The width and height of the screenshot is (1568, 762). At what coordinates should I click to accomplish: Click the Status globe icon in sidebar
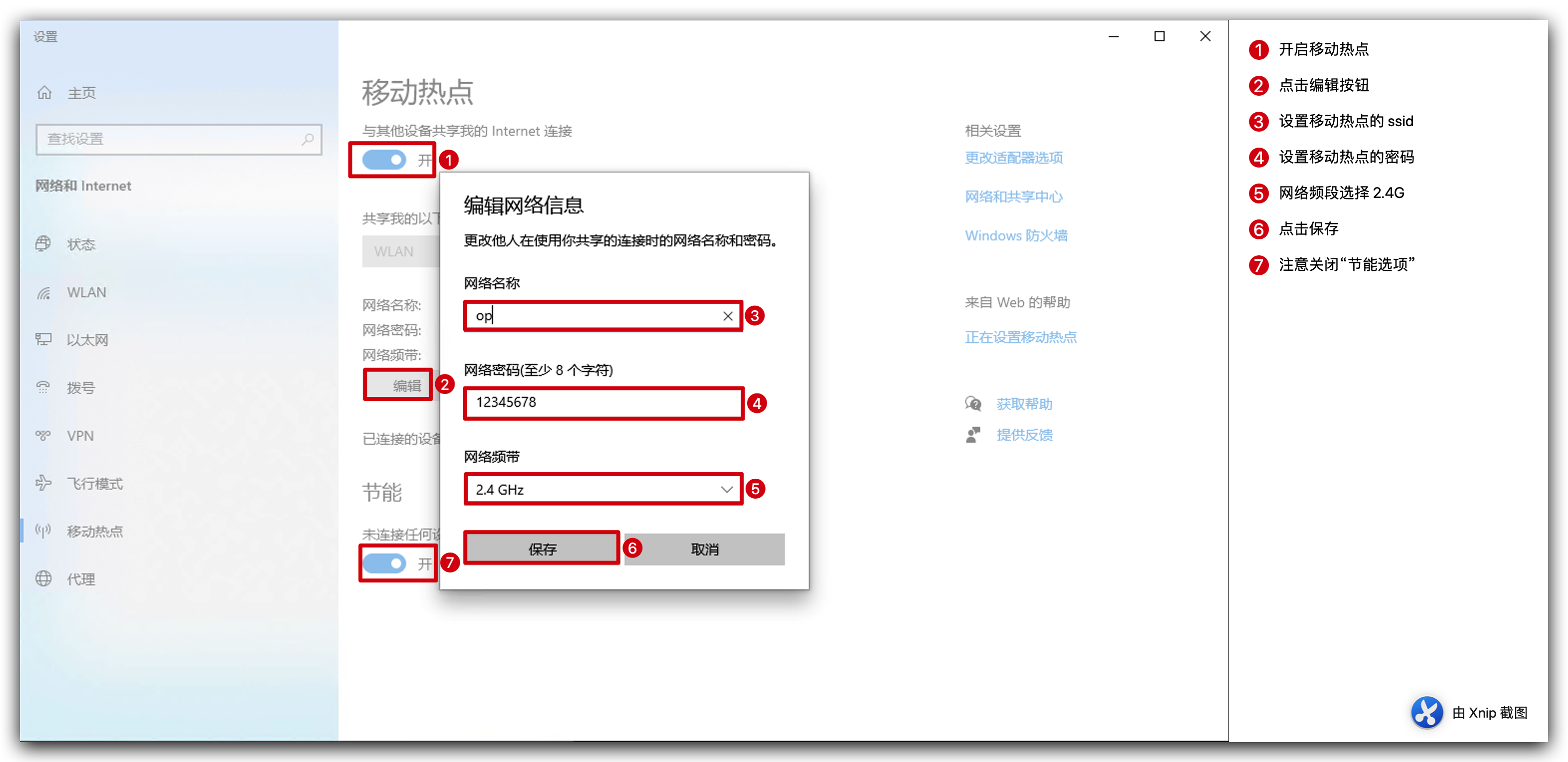pyautogui.click(x=43, y=244)
